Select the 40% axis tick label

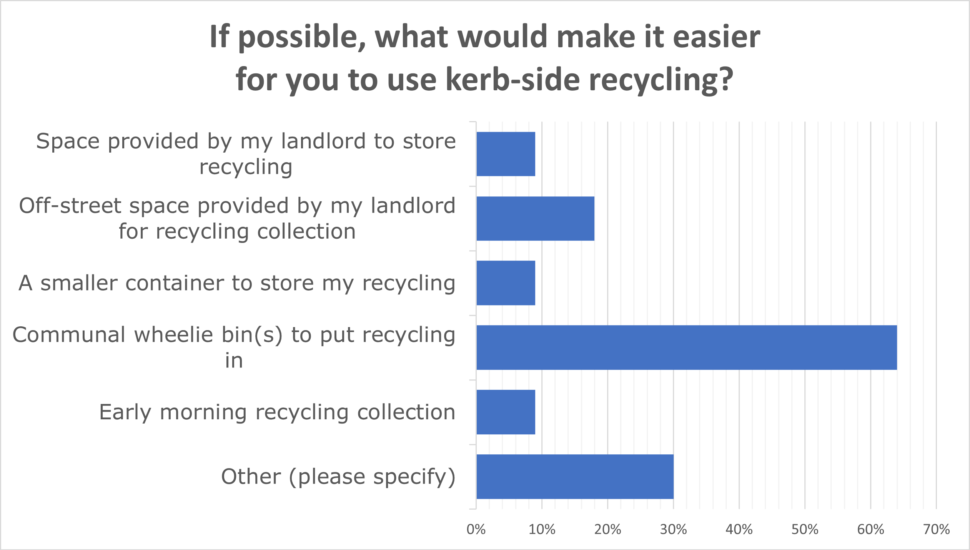739,530
